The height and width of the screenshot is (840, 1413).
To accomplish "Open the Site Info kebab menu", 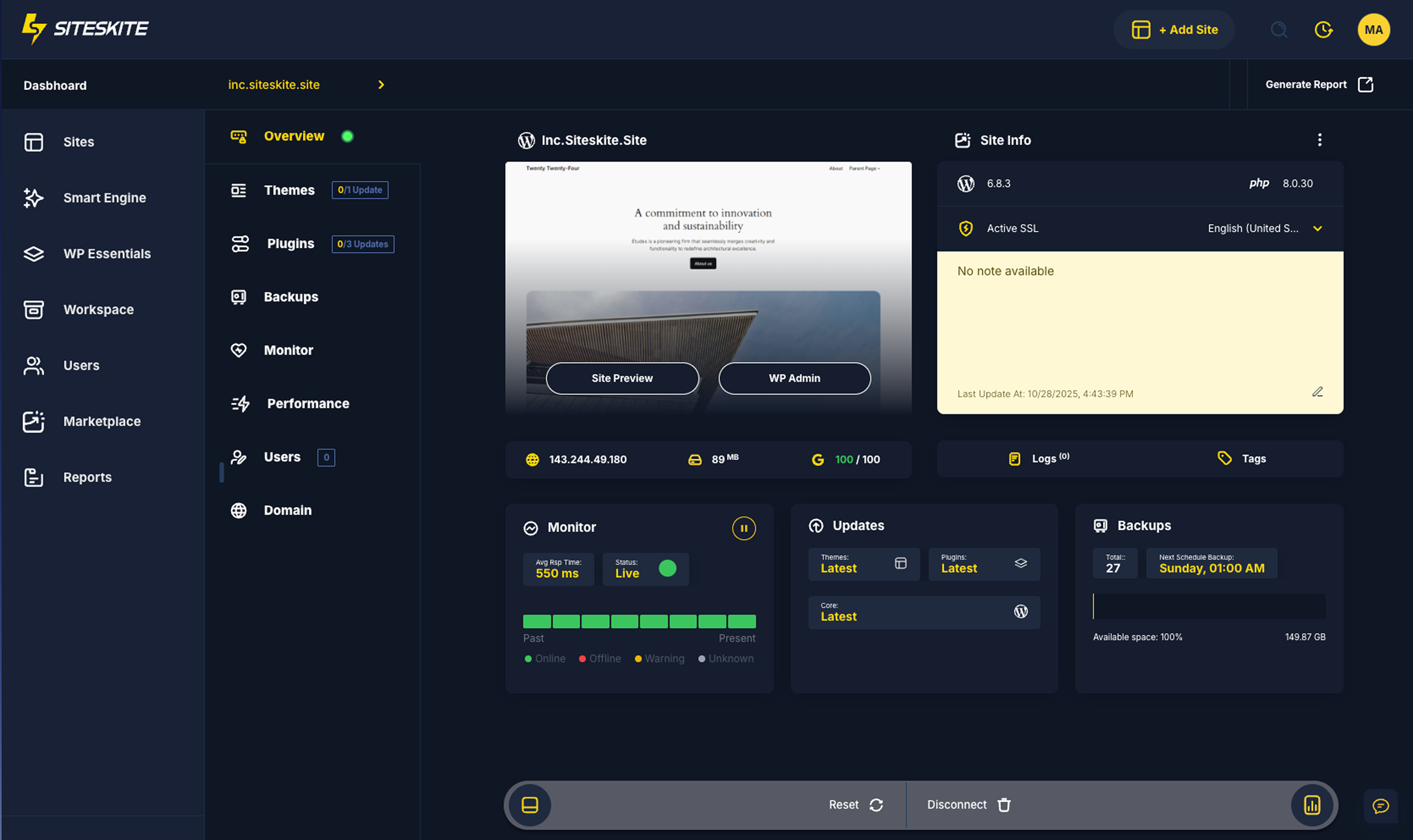I will pos(1319,140).
